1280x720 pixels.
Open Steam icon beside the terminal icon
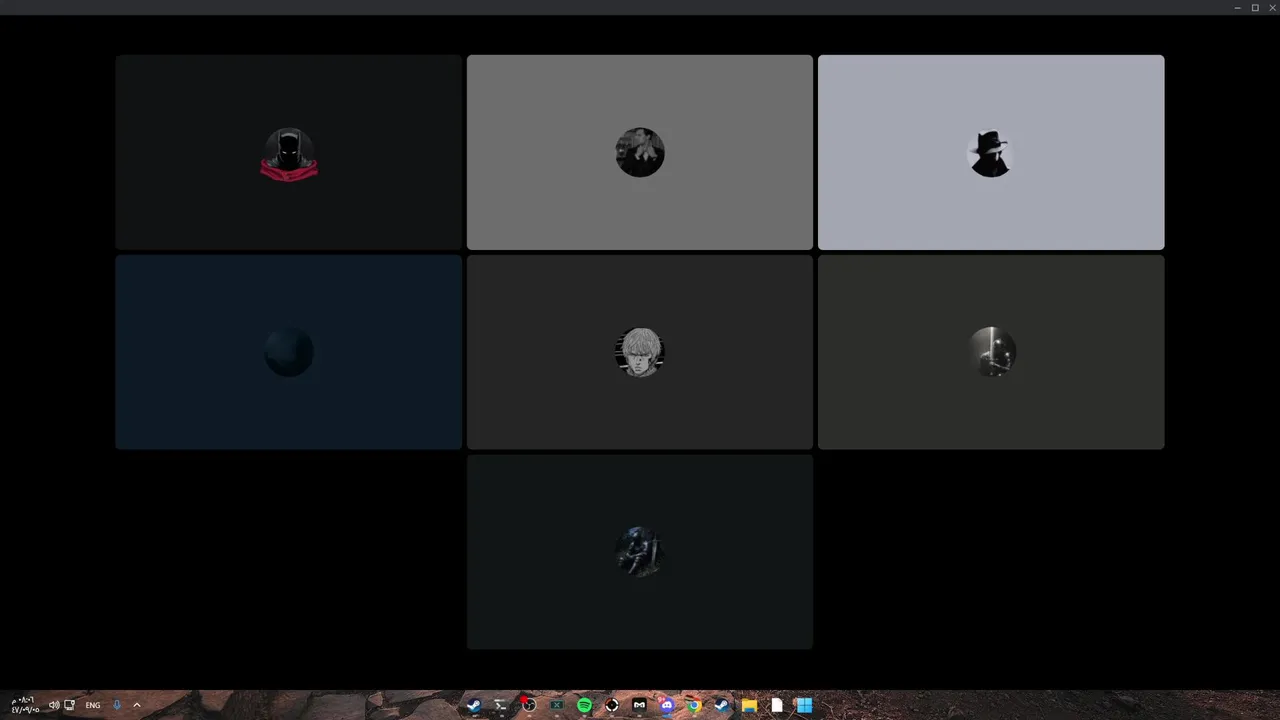474,705
